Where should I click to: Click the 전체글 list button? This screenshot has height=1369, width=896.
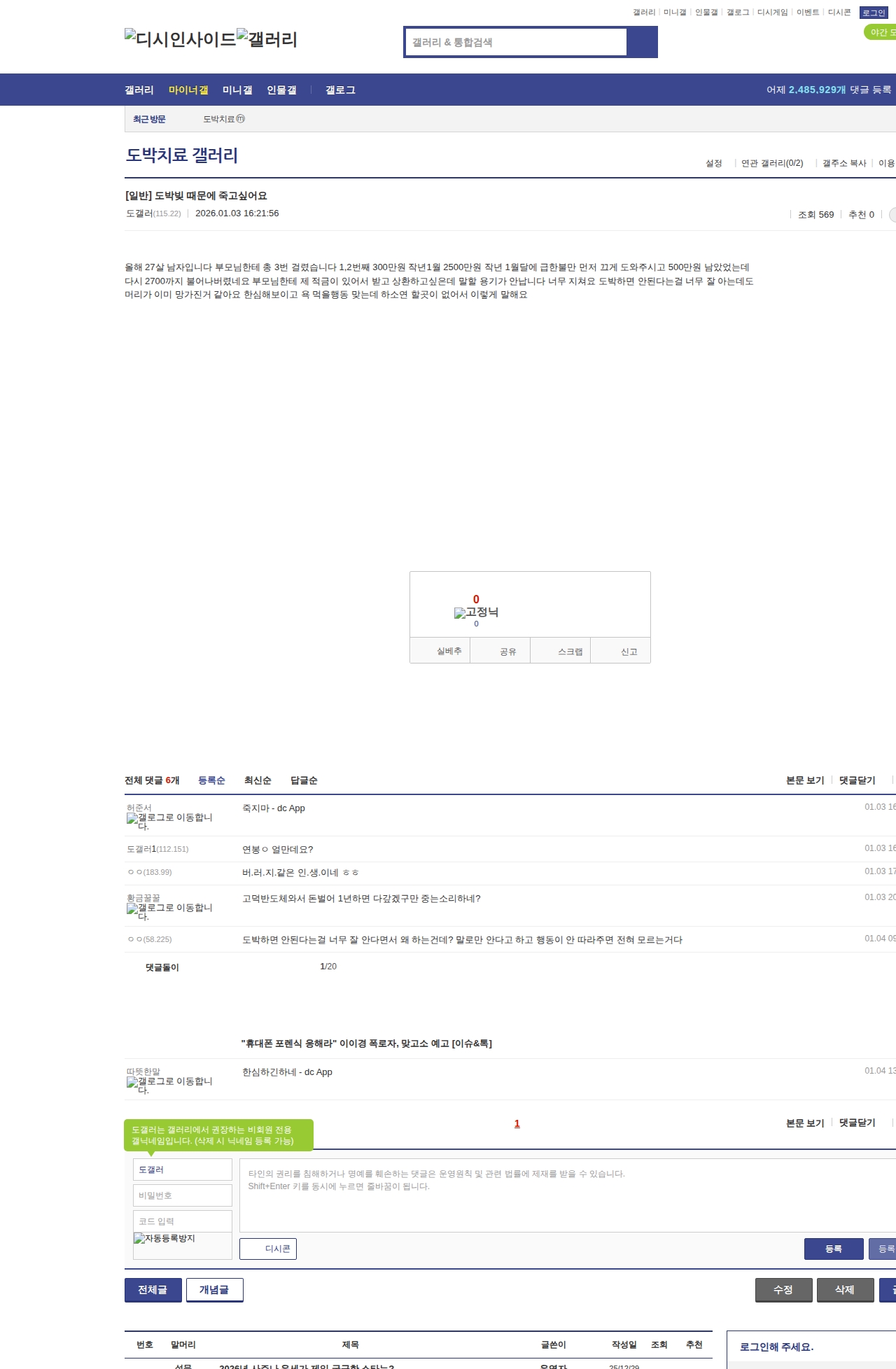[x=153, y=1290]
